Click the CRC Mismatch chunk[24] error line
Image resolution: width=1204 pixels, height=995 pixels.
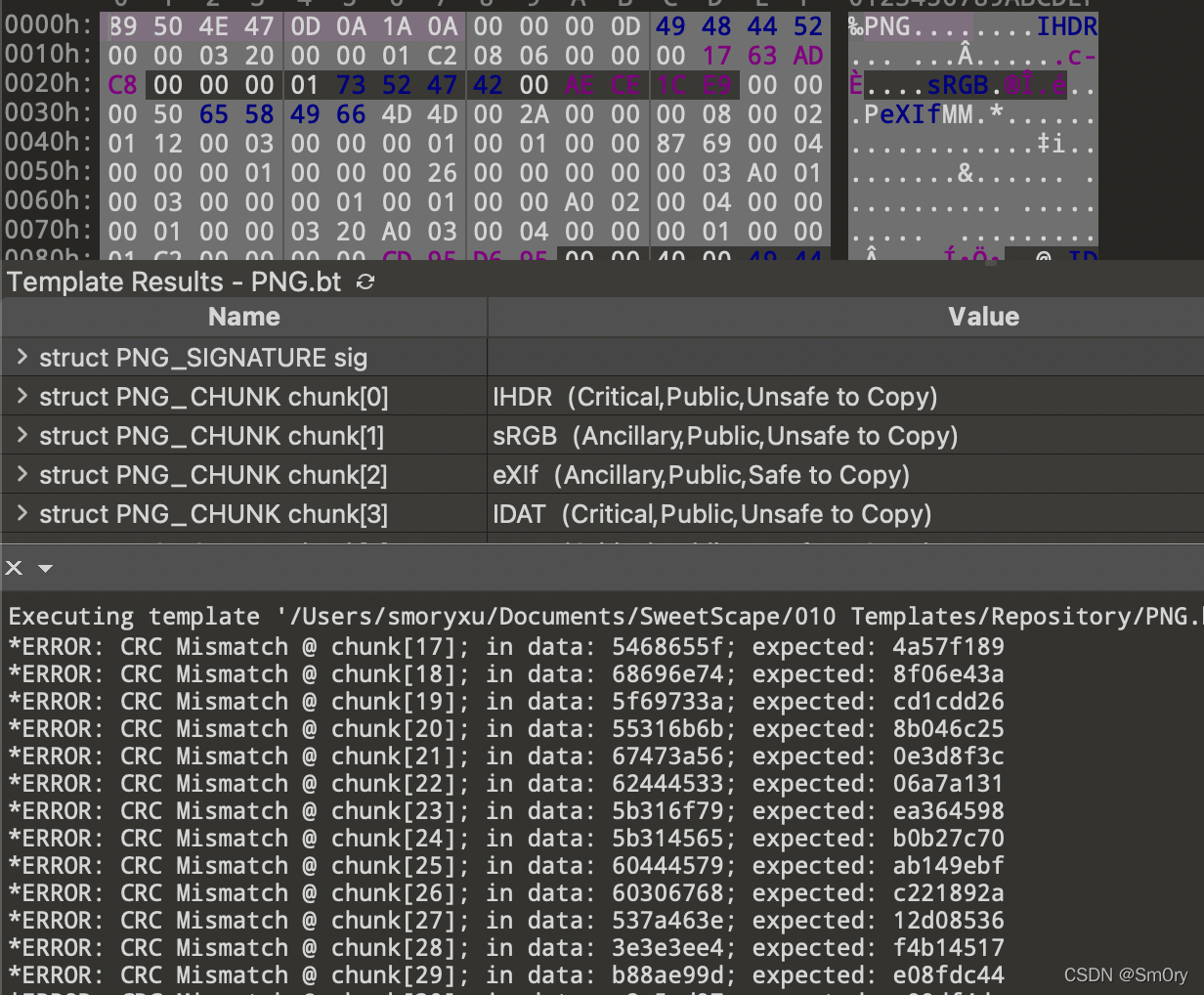click(x=506, y=839)
